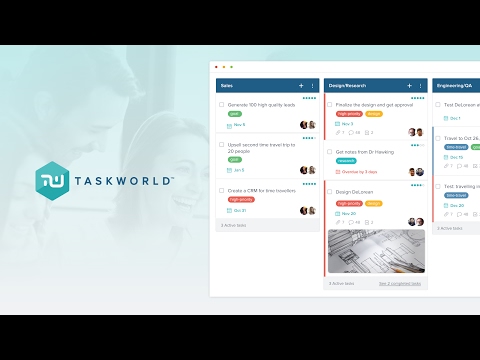Click the research tag under Dr Hawking task
The image size is (480, 360).
[x=346, y=161]
